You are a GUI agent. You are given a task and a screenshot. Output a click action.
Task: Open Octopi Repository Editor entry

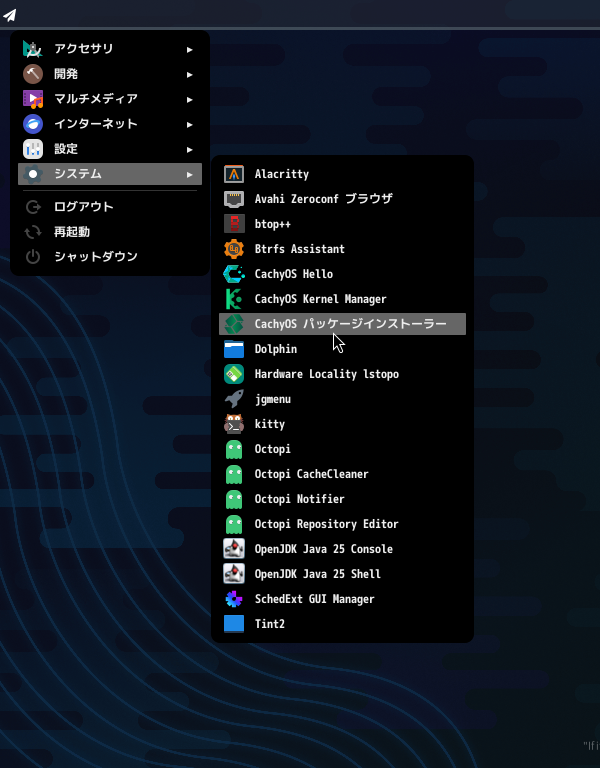coord(342,524)
